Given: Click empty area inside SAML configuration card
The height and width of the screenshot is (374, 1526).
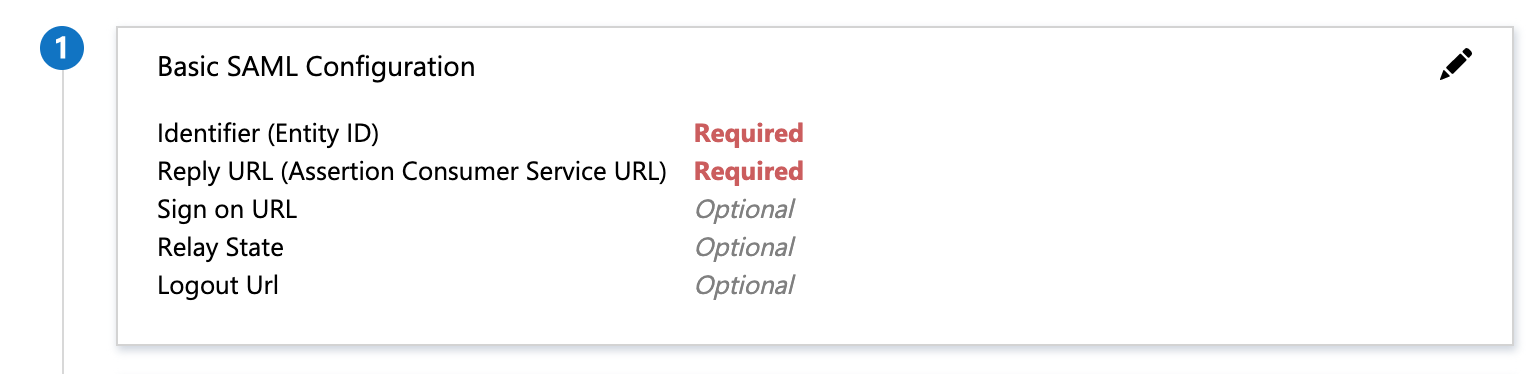Looking at the screenshot, I should click(1100, 220).
